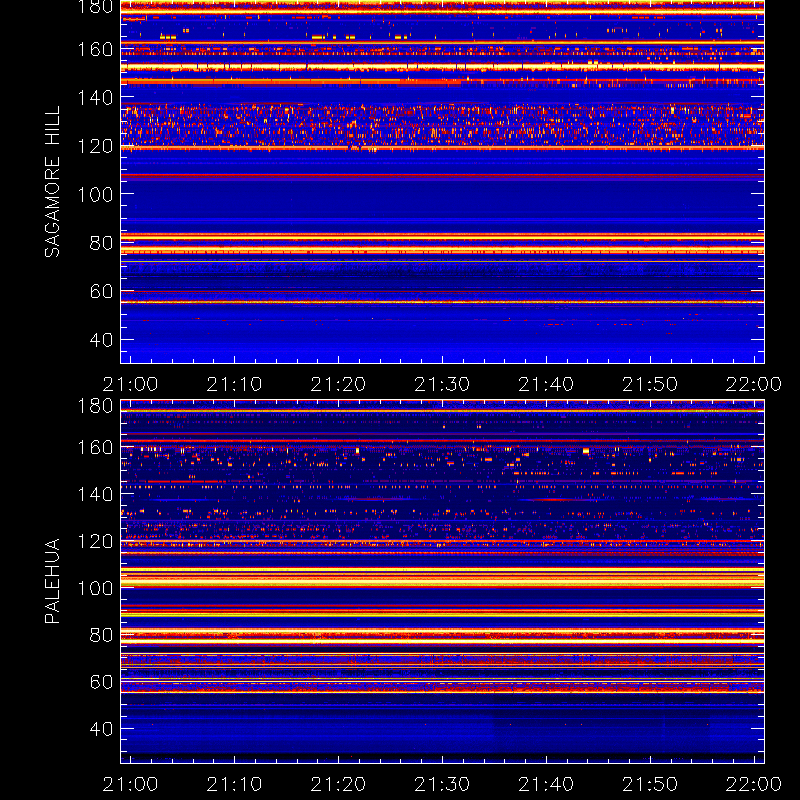Image resolution: width=800 pixels, height=800 pixels.
Task: Click inside the Sagamore Hill spectrogram plot
Action: pyautogui.click(x=442, y=182)
